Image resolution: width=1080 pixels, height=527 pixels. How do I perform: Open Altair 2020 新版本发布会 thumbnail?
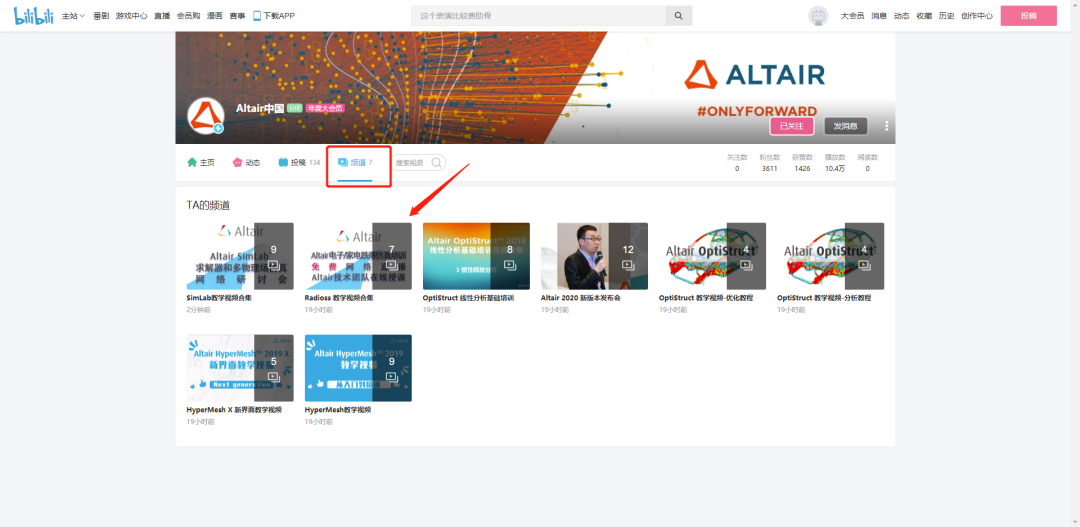coord(594,256)
